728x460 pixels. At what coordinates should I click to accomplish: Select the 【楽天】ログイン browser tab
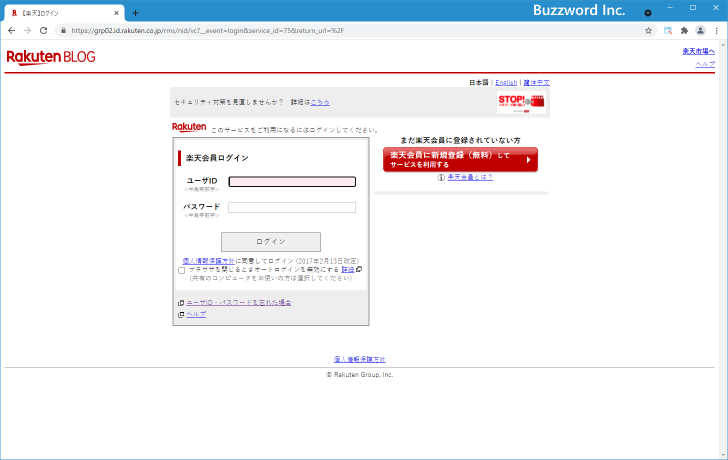point(65,13)
